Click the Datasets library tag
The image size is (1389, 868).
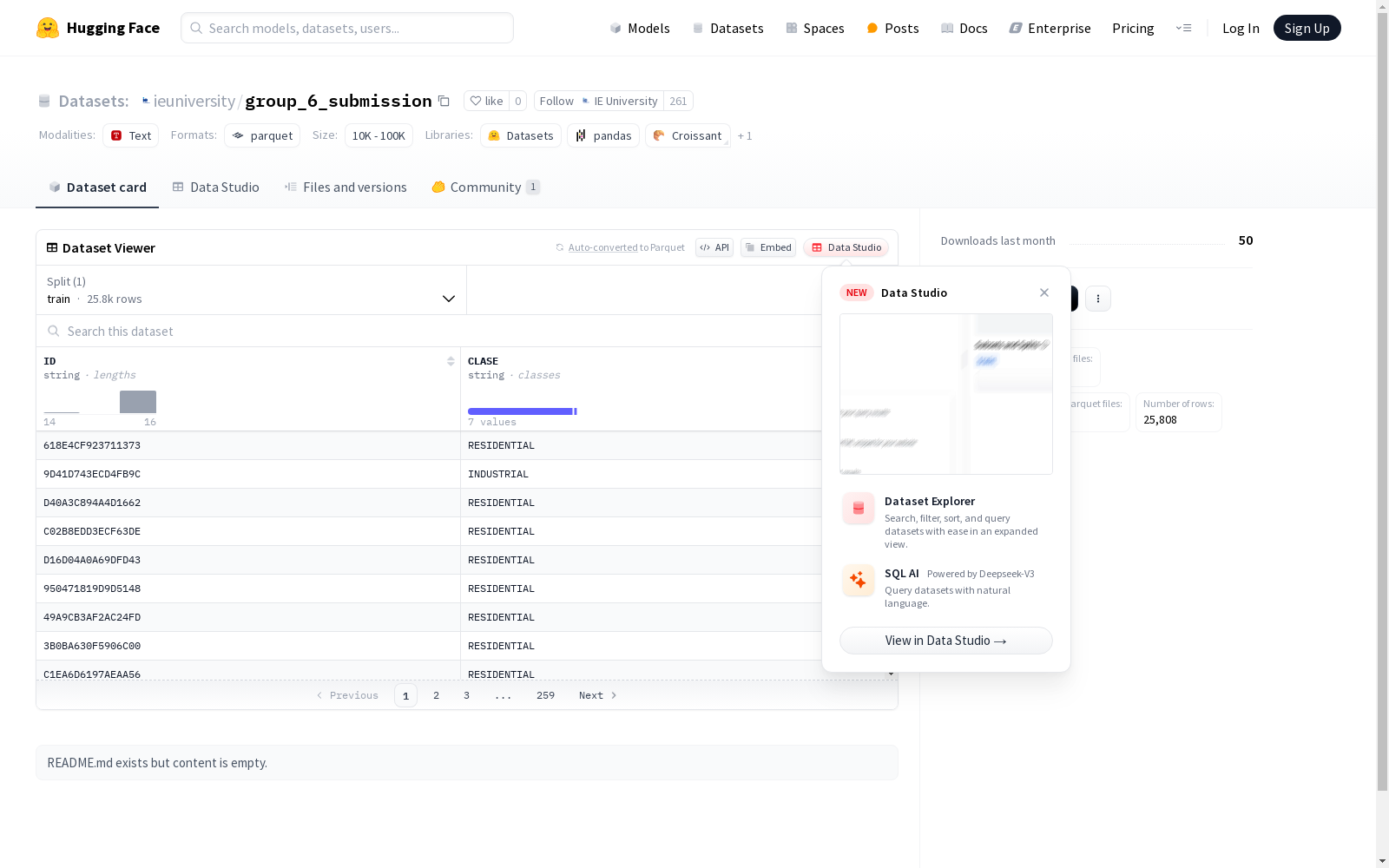coord(521,135)
